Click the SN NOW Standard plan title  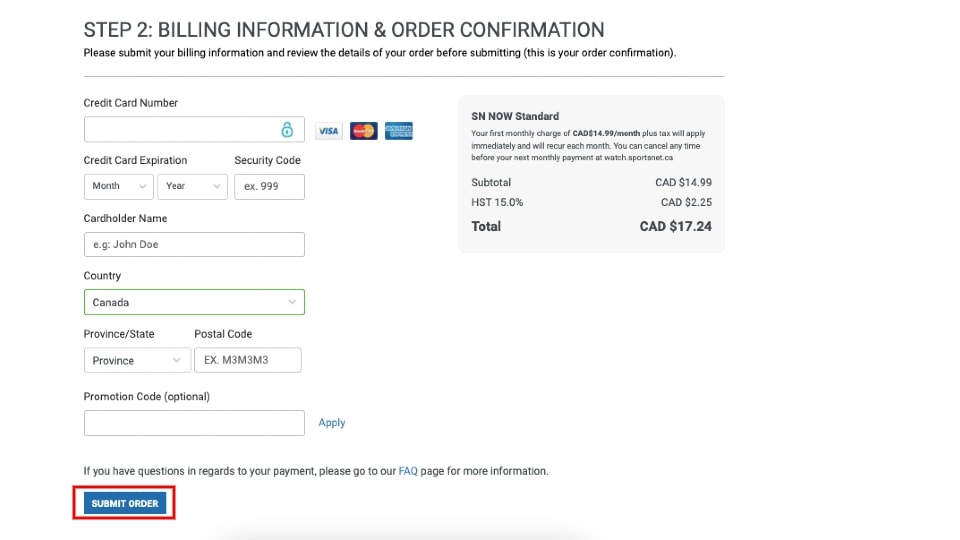coord(515,116)
